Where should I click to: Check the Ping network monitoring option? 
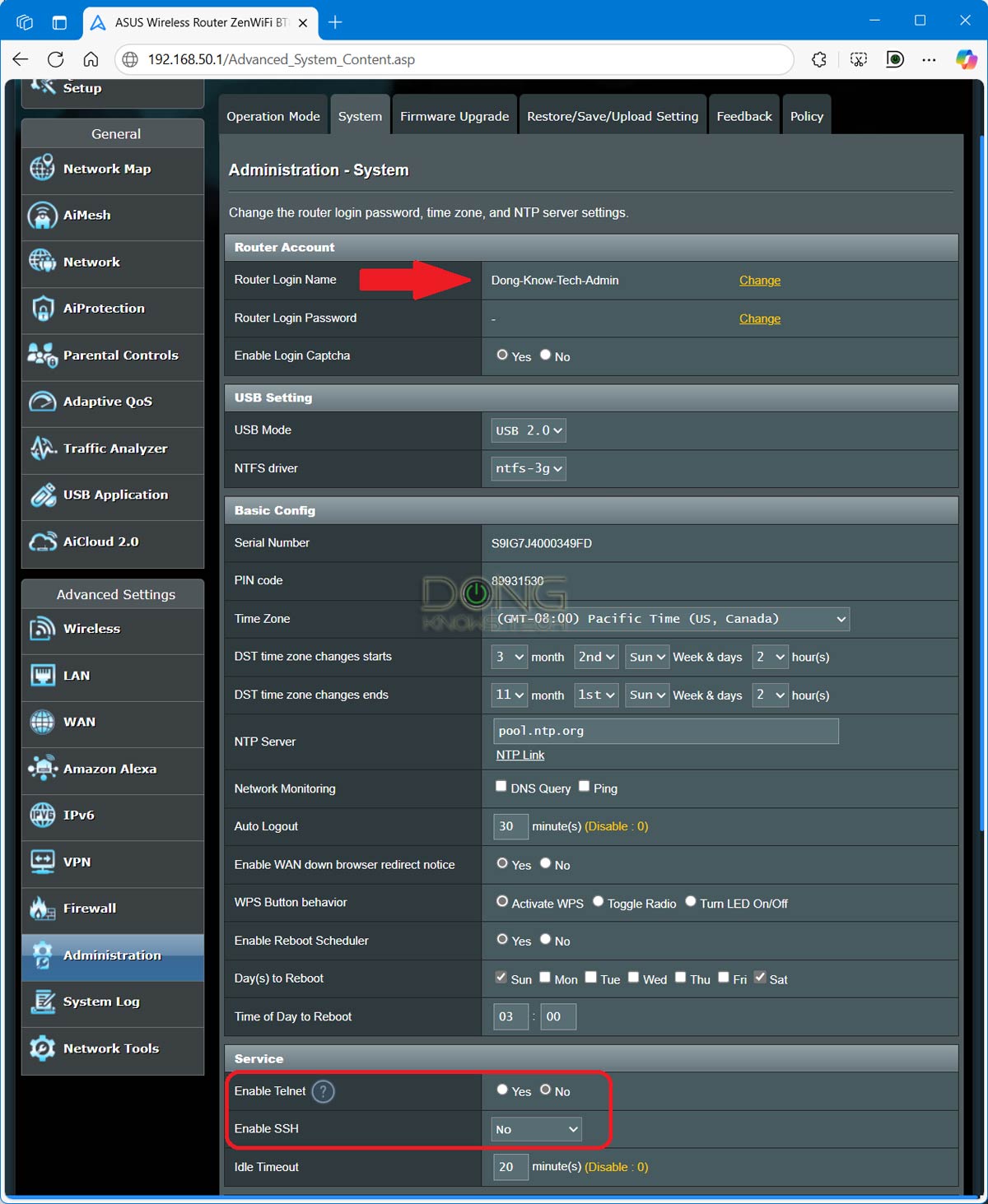[x=584, y=785]
